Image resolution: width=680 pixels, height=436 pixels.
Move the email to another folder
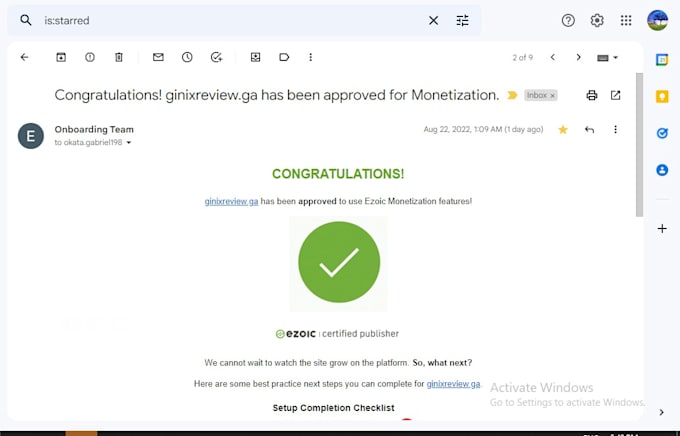point(255,57)
